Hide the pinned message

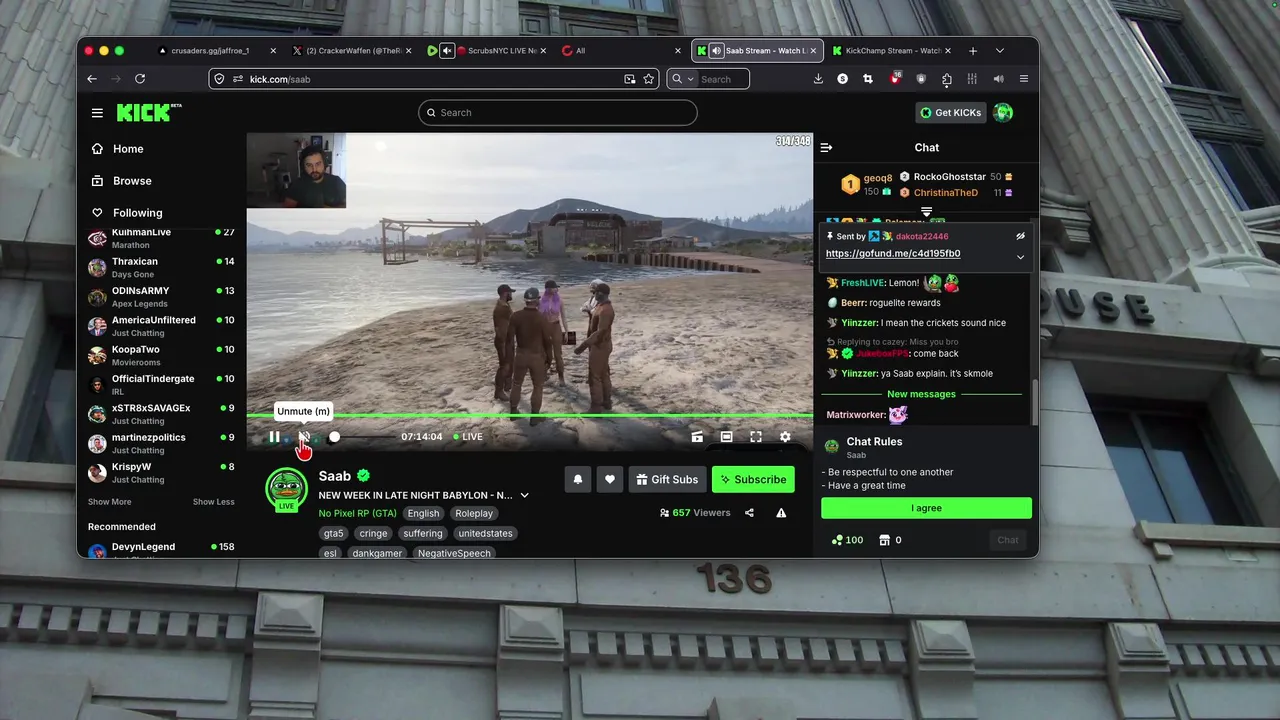1020,237
